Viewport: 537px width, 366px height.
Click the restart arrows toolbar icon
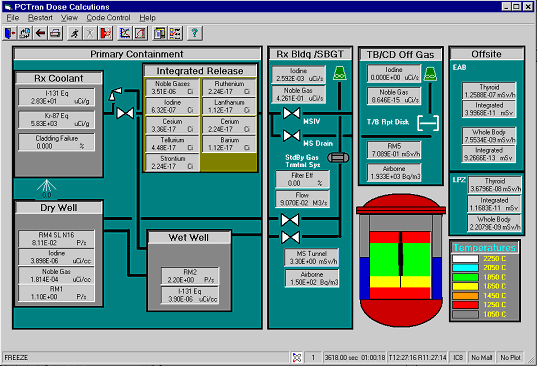[x=25, y=33]
